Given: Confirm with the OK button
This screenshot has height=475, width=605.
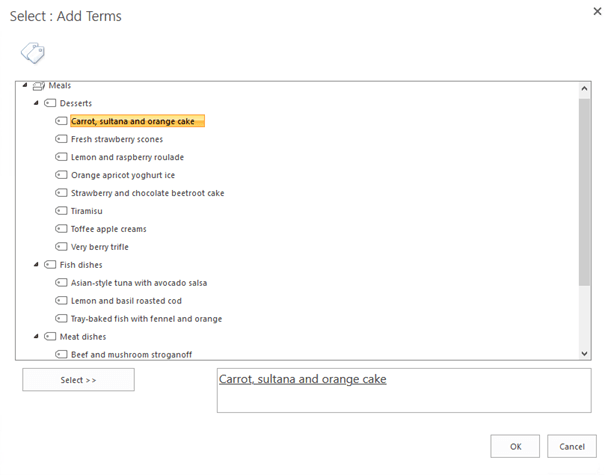Looking at the screenshot, I should (515, 446).
